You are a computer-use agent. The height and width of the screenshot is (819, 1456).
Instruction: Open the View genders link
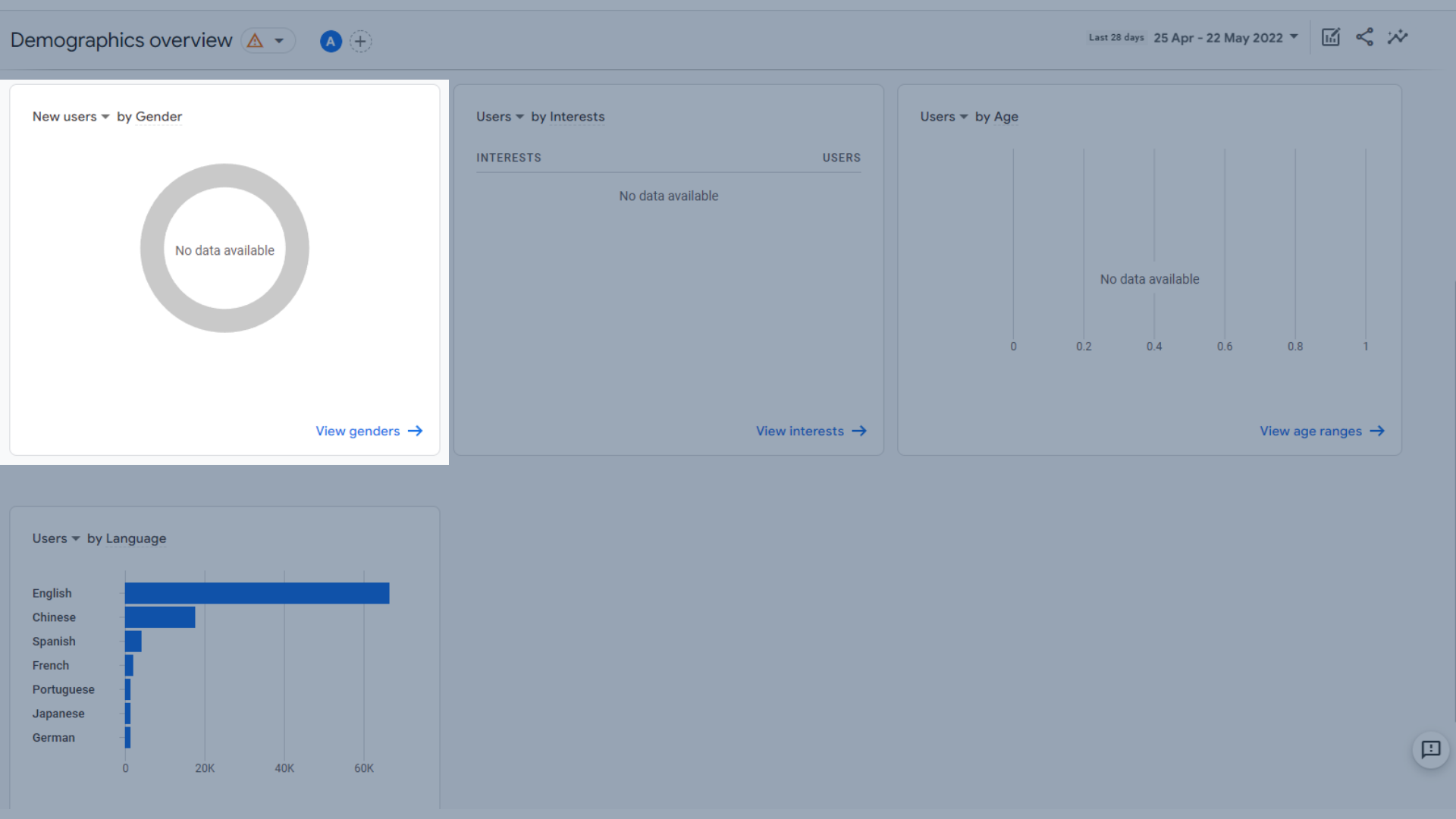pos(357,431)
